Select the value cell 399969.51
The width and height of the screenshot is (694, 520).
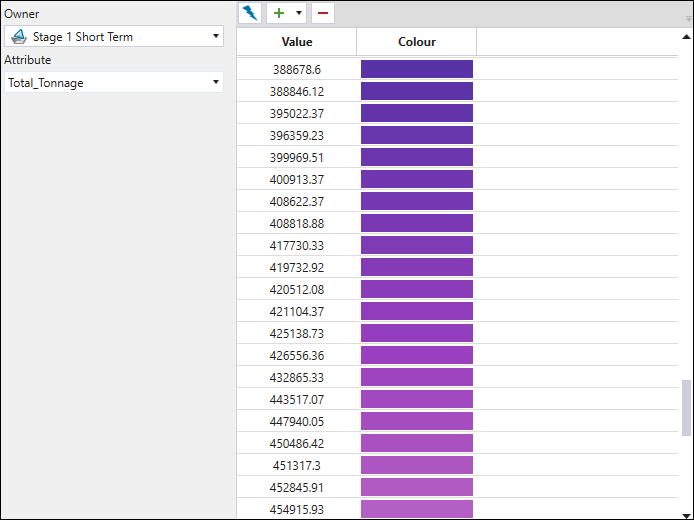[x=297, y=157]
